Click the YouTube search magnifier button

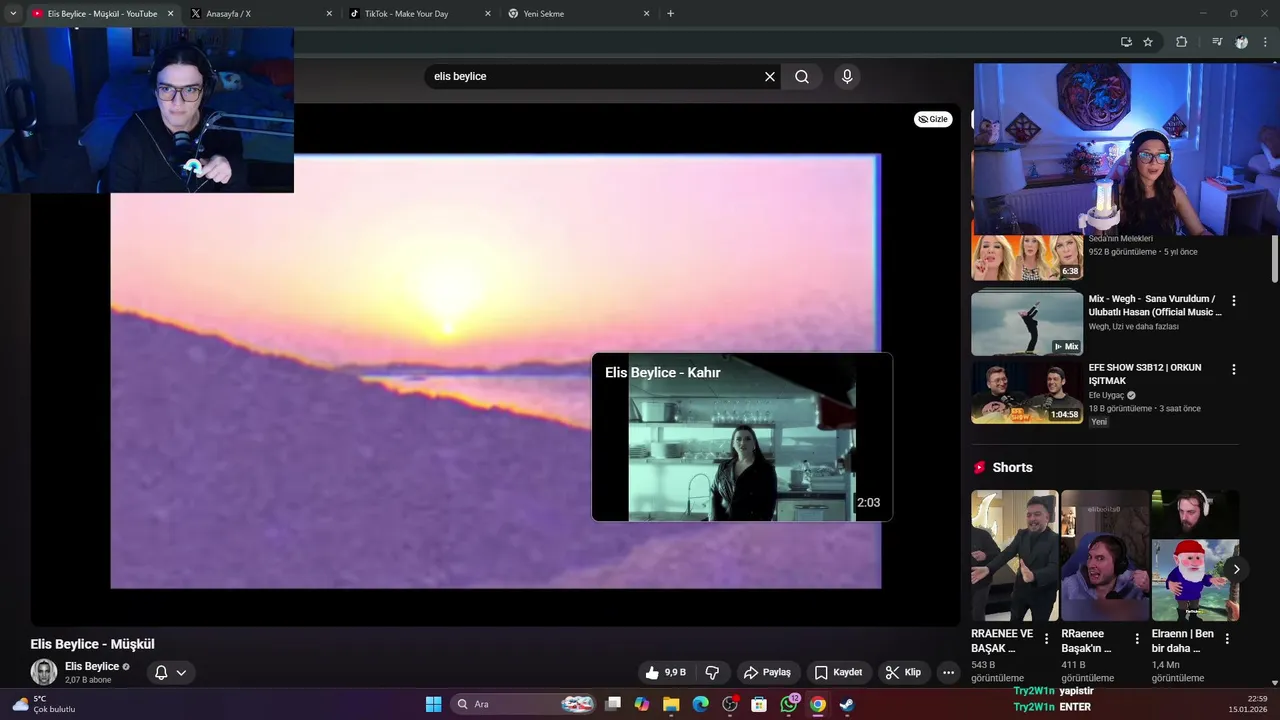[802, 77]
